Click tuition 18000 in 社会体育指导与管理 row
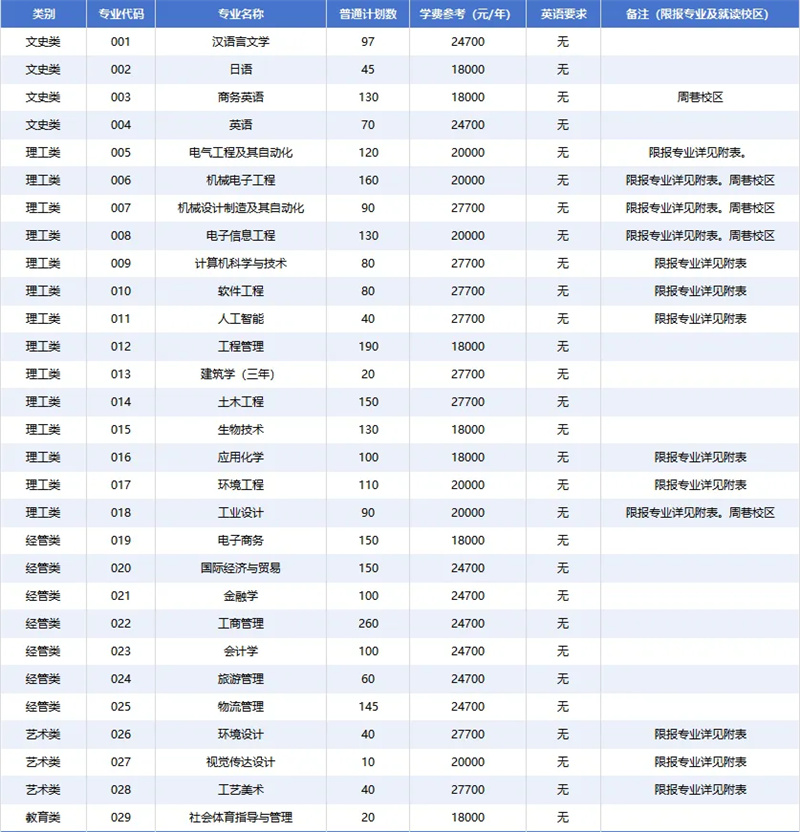The width and height of the screenshot is (800, 832). pyautogui.click(x=468, y=817)
